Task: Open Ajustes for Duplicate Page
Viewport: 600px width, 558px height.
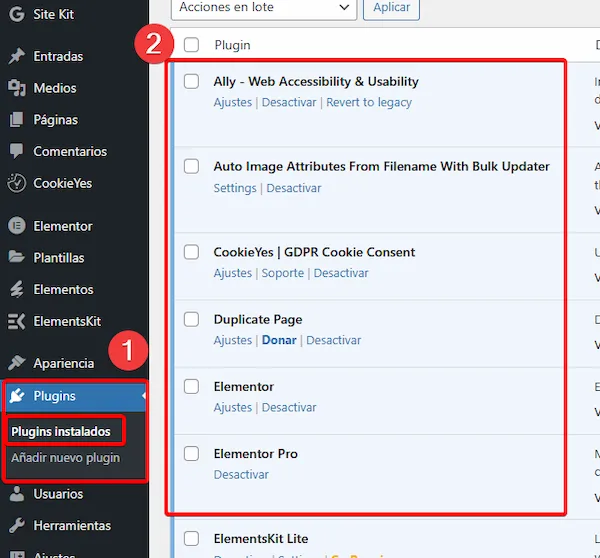Action: 233,340
